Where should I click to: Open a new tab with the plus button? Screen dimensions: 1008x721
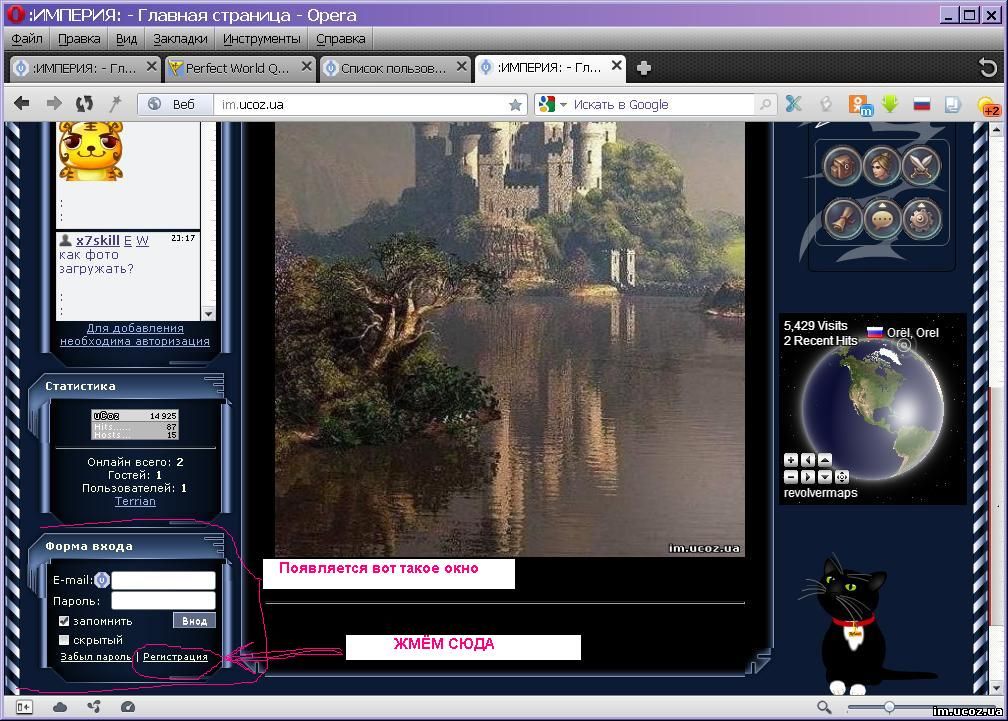[644, 67]
